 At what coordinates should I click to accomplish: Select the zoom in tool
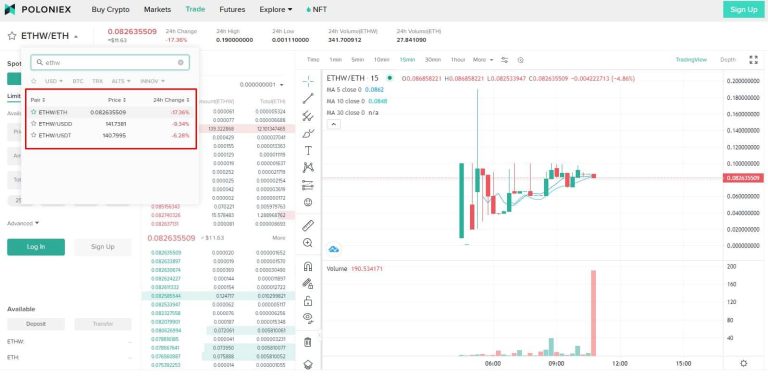click(308, 243)
